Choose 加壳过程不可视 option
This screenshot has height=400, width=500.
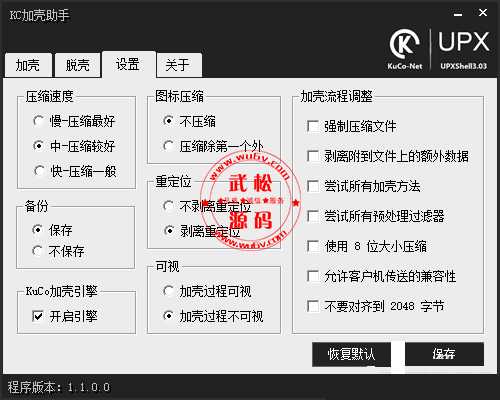coord(213,316)
